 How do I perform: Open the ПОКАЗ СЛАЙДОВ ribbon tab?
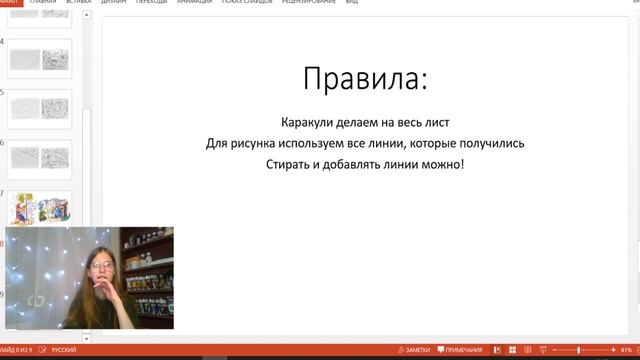click(x=247, y=2)
